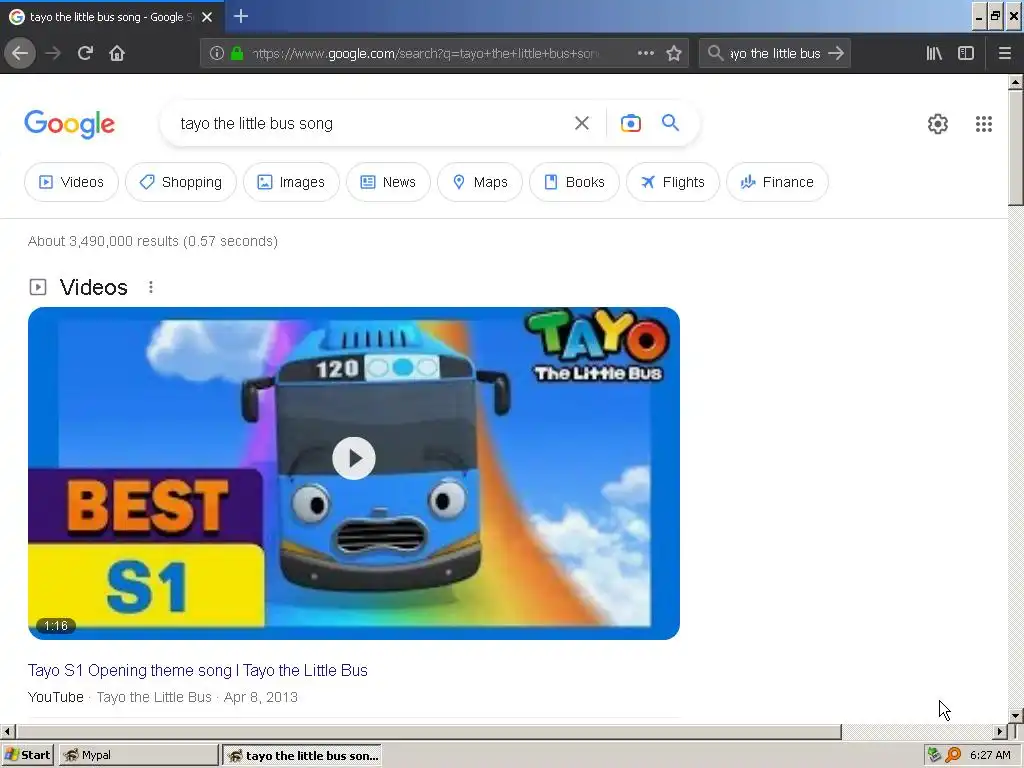Open the Flights filter
Viewport: 1024px width, 768px height.
tap(673, 182)
